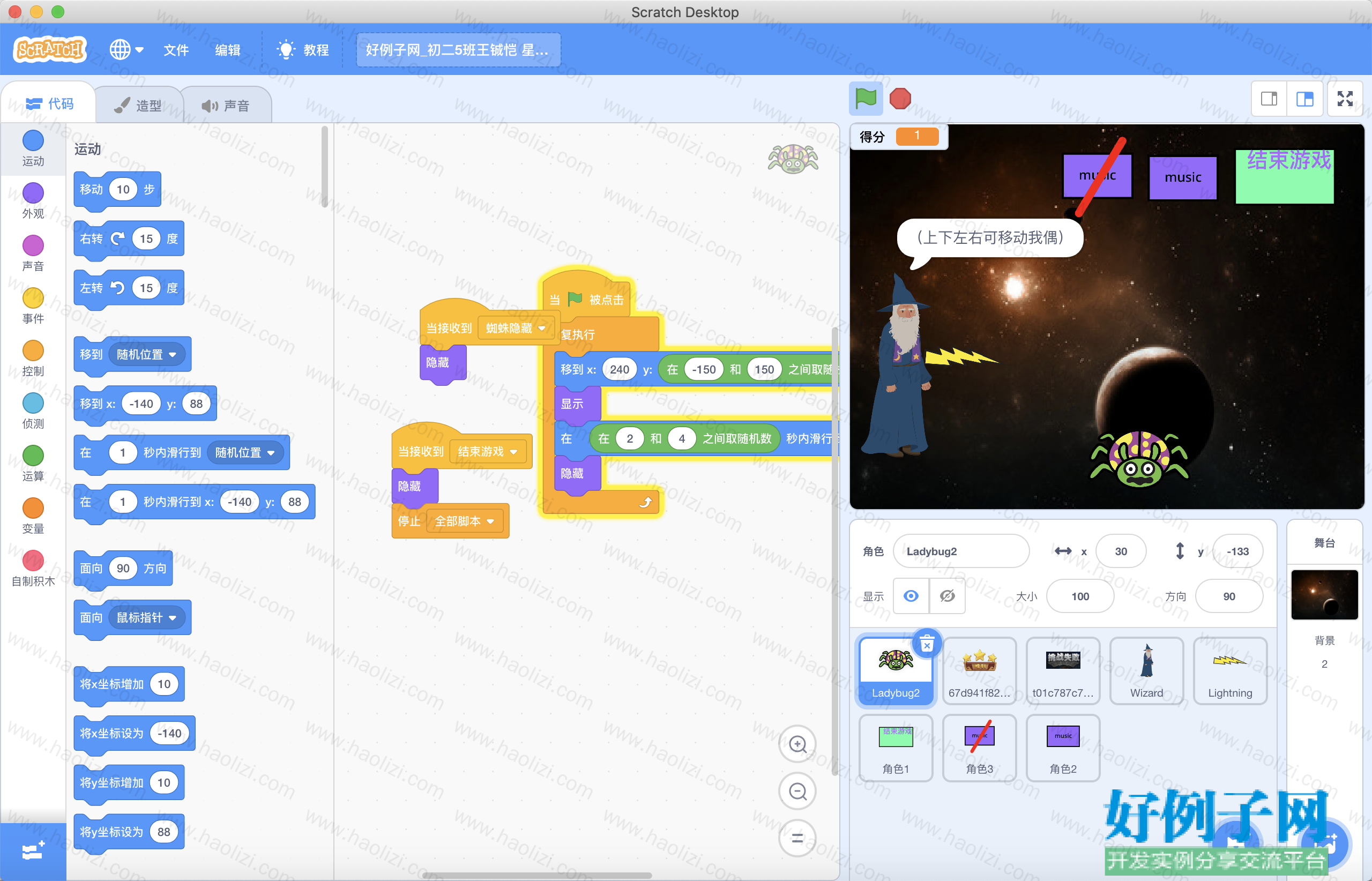Select the 控制 block category
1372x881 pixels.
click(x=33, y=359)
